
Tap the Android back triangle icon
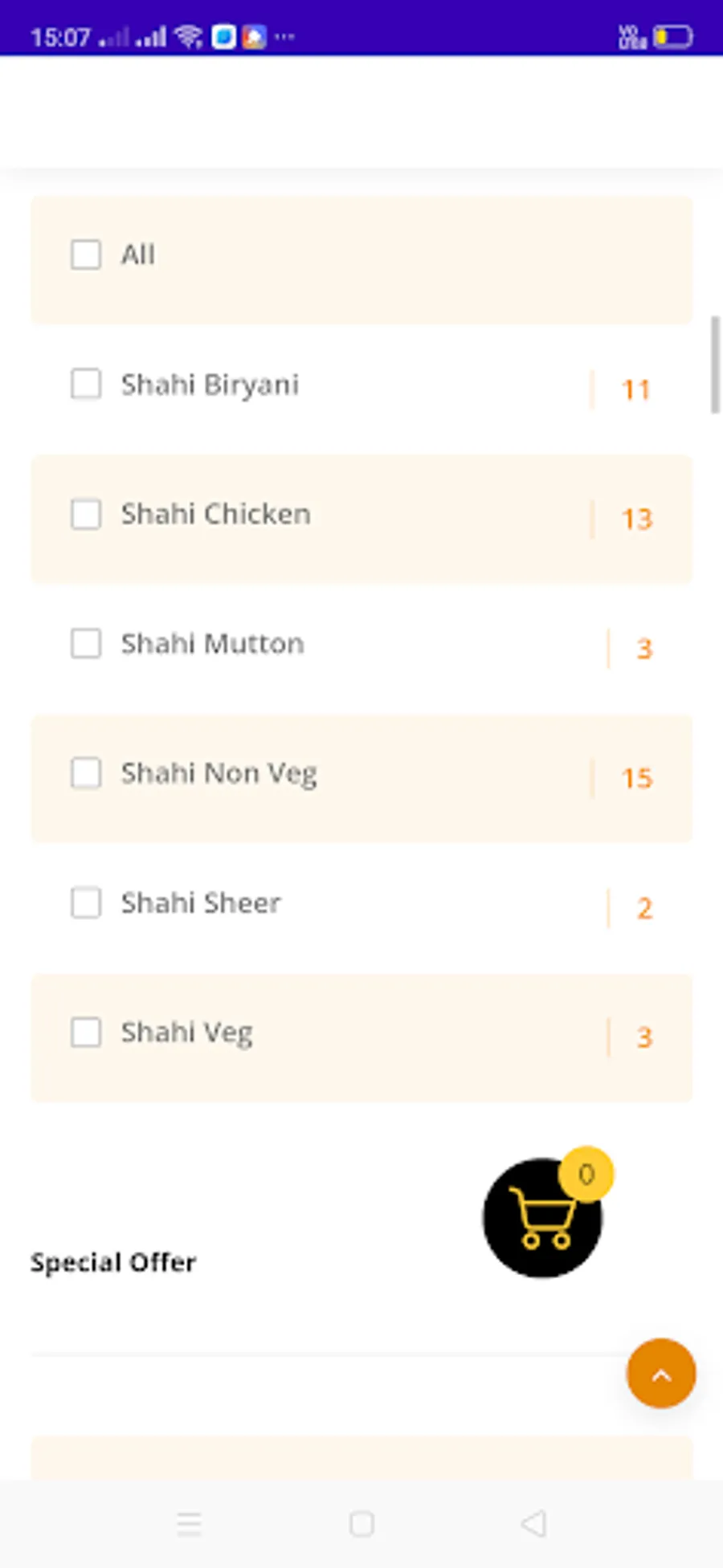pyautogui.click(x=534, y=1523)
